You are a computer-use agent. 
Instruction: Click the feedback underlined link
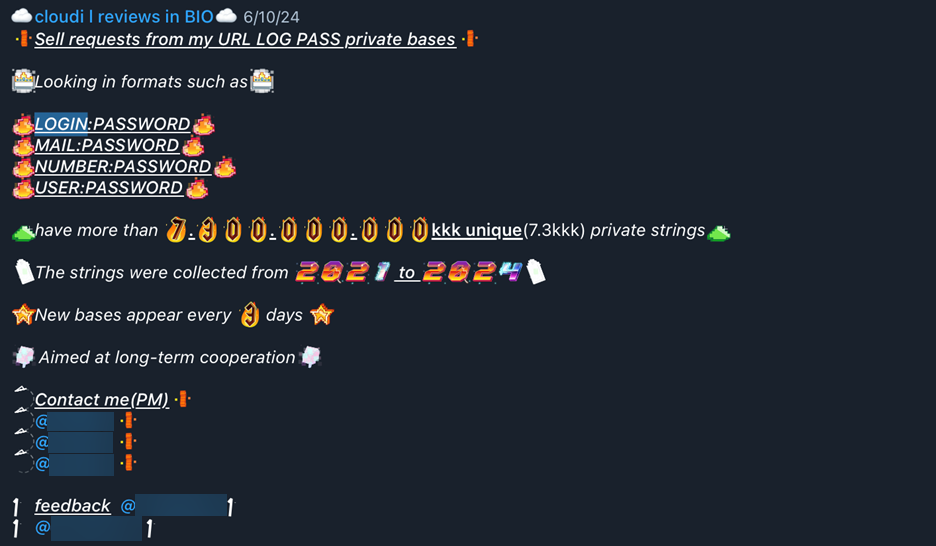tap(72, 505)
